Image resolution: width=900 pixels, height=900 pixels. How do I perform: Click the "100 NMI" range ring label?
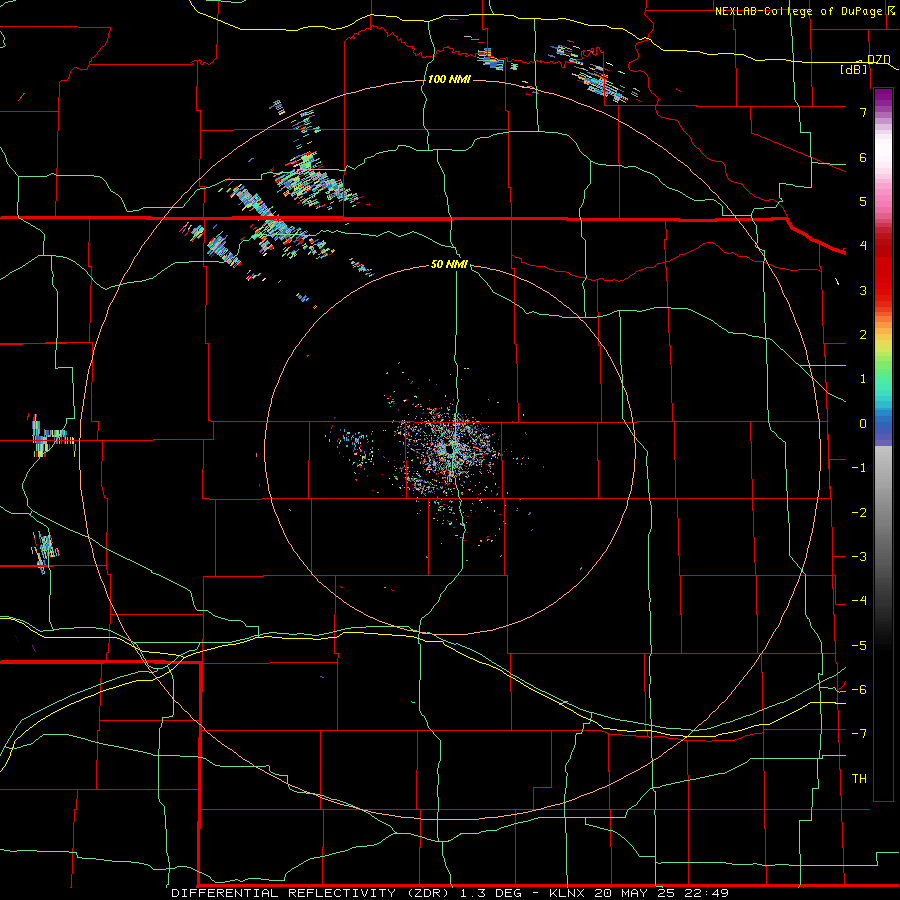449,79
